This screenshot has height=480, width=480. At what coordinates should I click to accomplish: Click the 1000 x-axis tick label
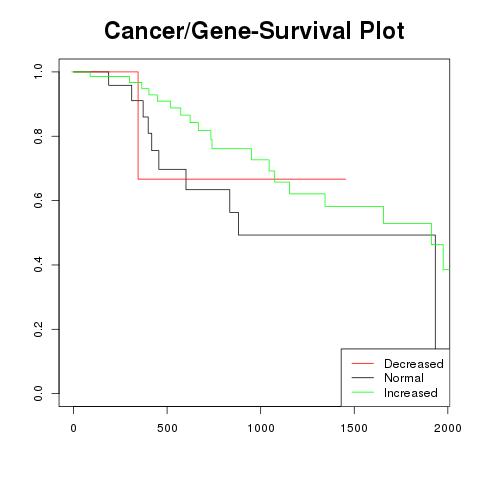point(261,428)
